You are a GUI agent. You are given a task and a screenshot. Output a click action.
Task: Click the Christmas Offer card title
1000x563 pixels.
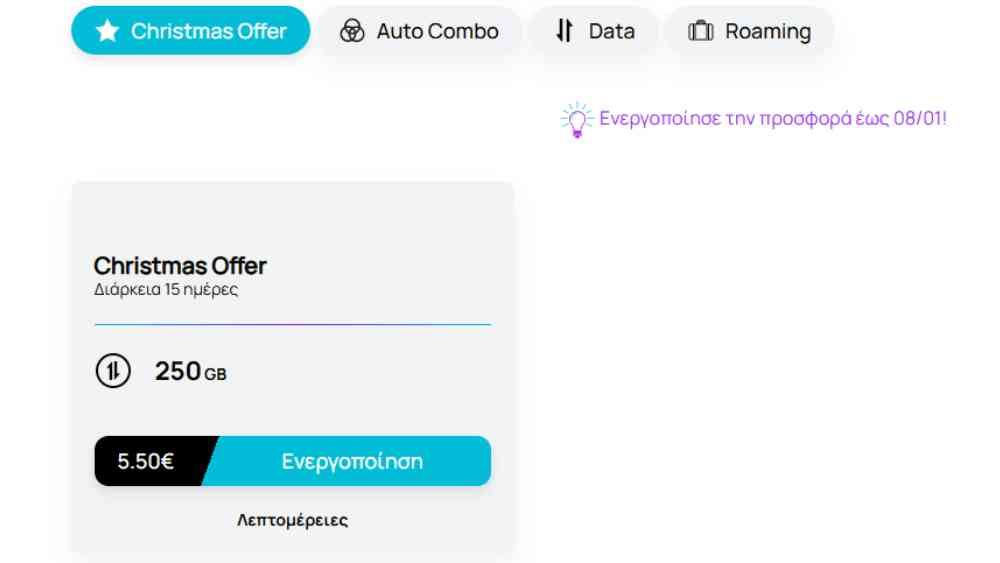[180, 266]
